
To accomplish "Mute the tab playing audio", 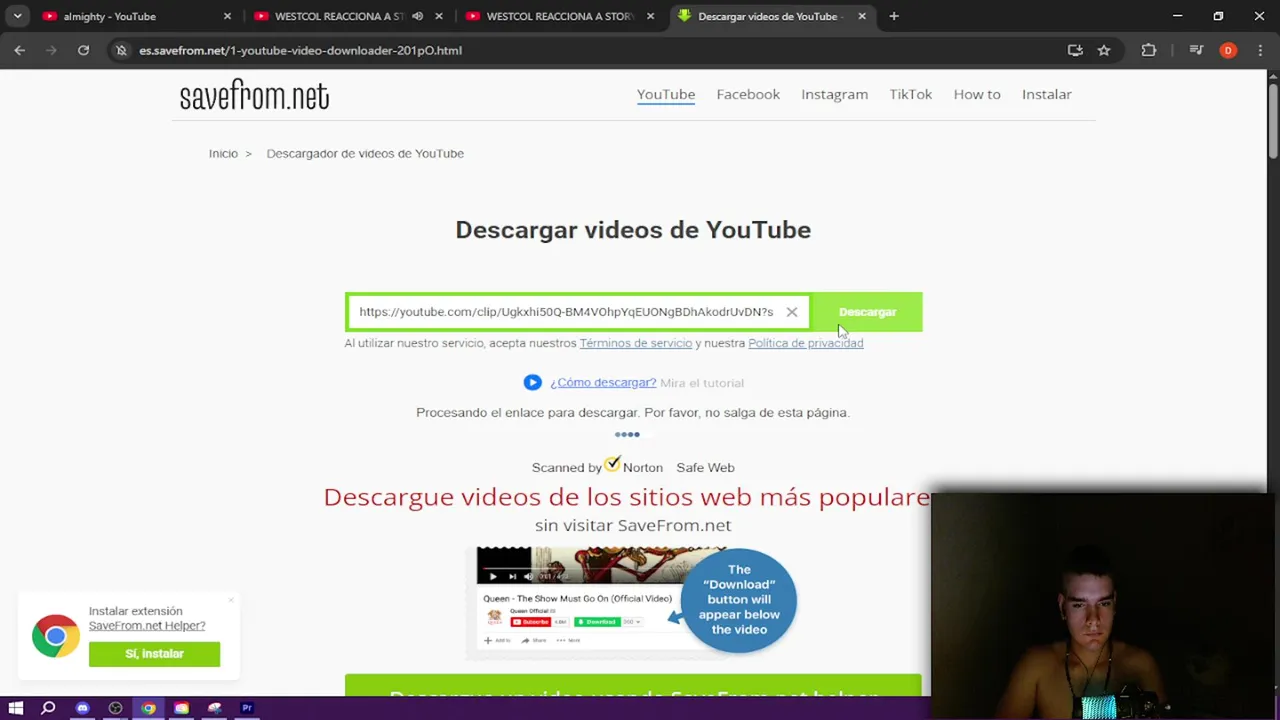I will (418, 16).
